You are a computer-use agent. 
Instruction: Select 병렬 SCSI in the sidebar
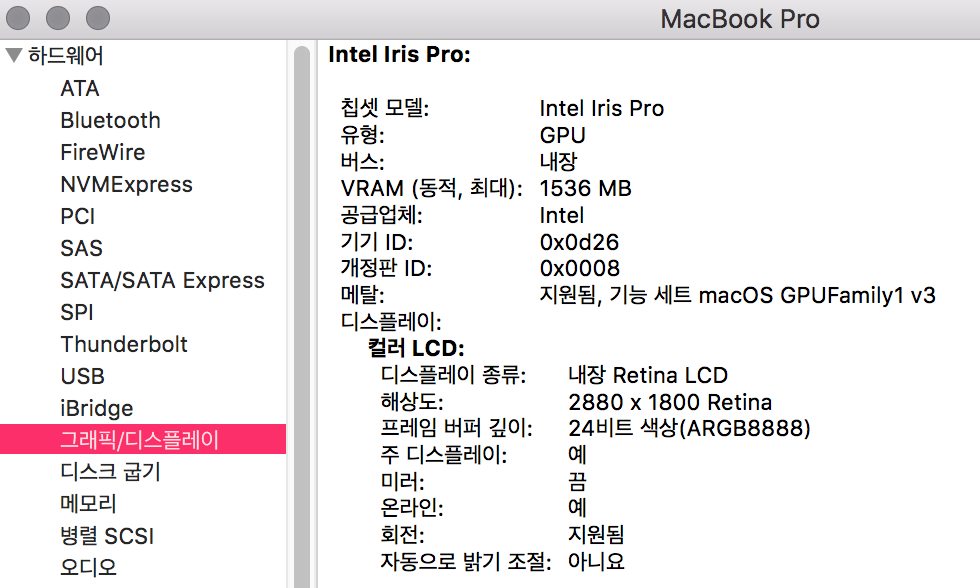pyautogui.click(x=107, y=536)
